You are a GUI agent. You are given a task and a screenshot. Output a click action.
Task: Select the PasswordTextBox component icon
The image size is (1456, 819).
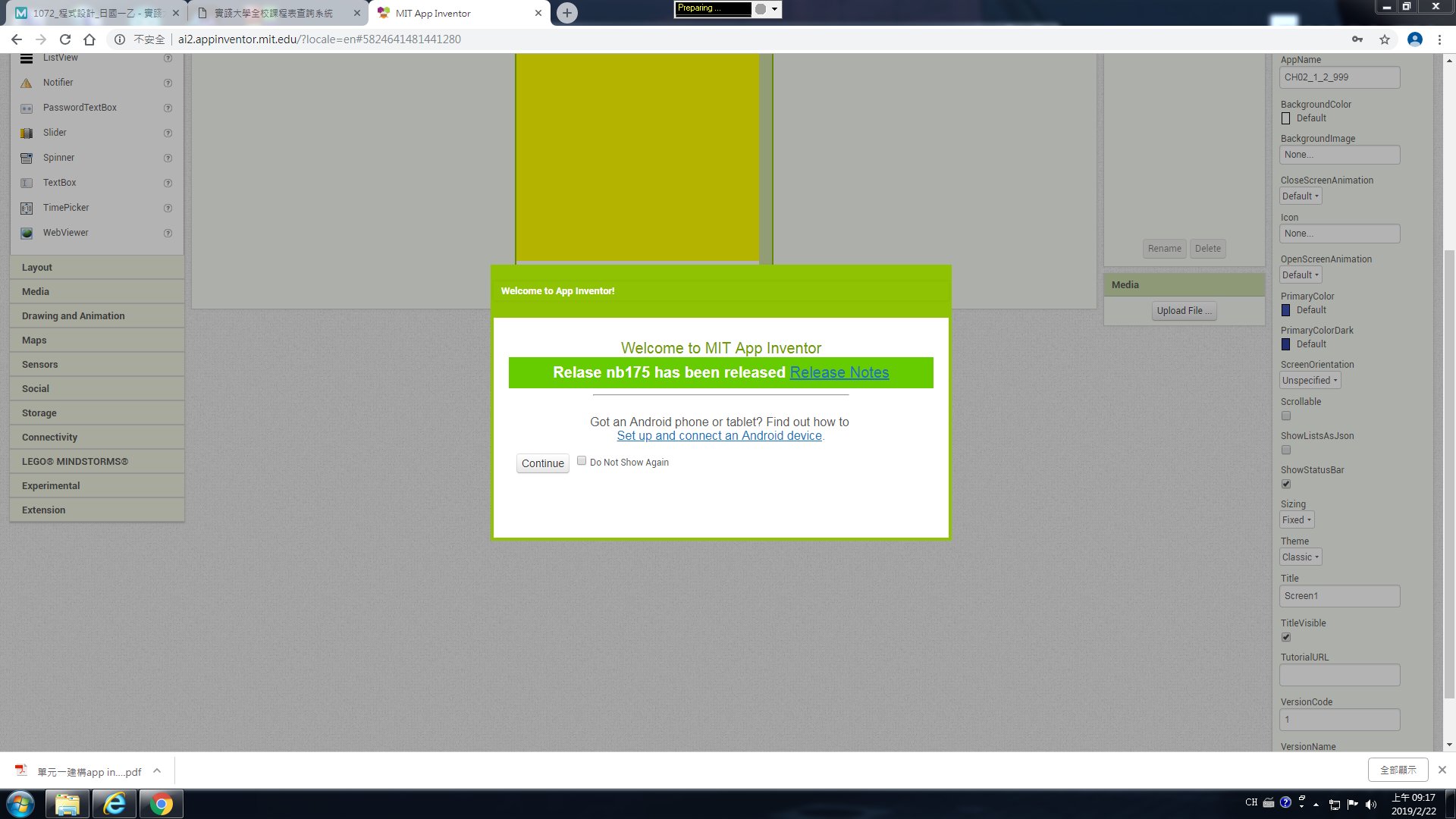click(x=27, y=108)
